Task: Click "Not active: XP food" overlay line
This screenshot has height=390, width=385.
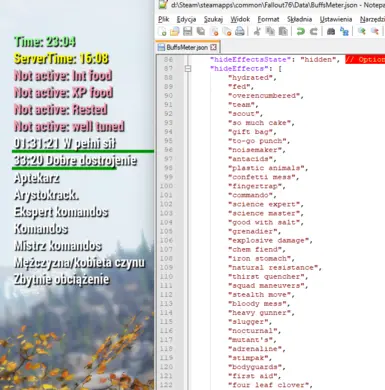Action: point(63,92)
